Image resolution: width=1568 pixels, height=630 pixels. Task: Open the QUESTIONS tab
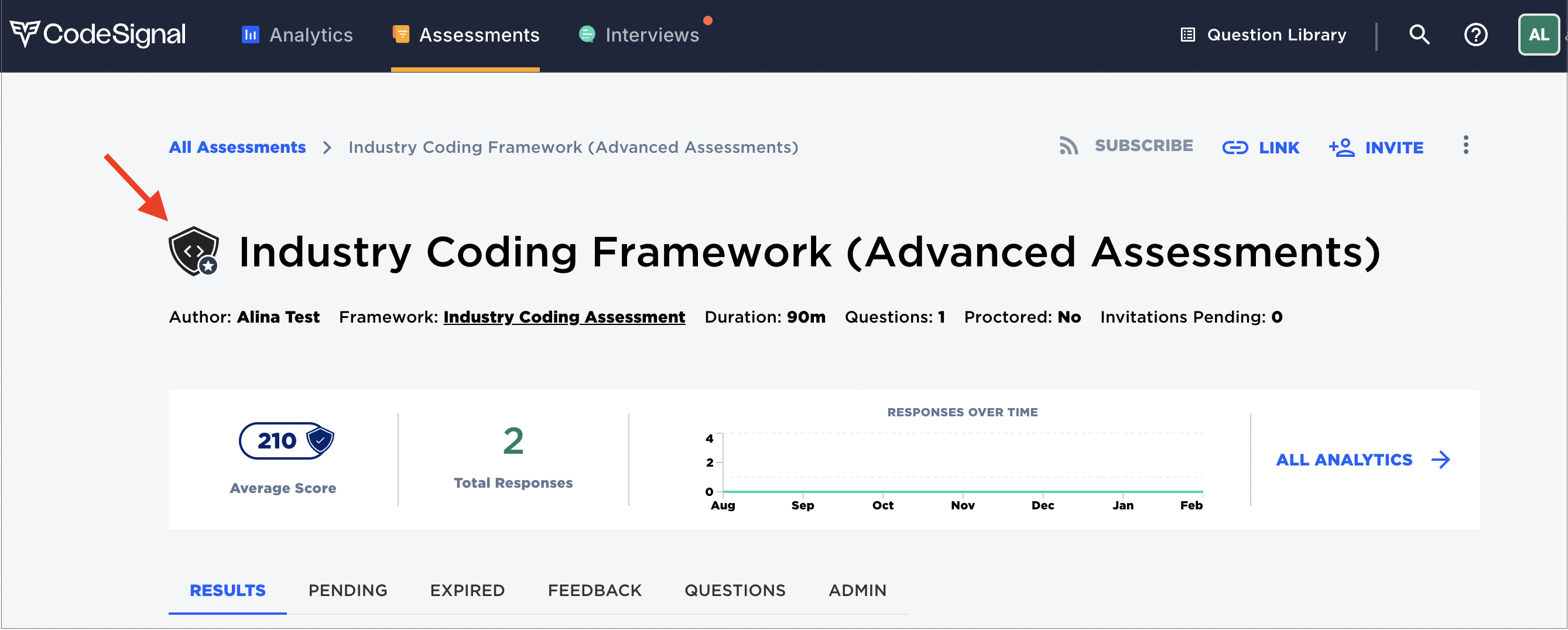pos(735,590)
